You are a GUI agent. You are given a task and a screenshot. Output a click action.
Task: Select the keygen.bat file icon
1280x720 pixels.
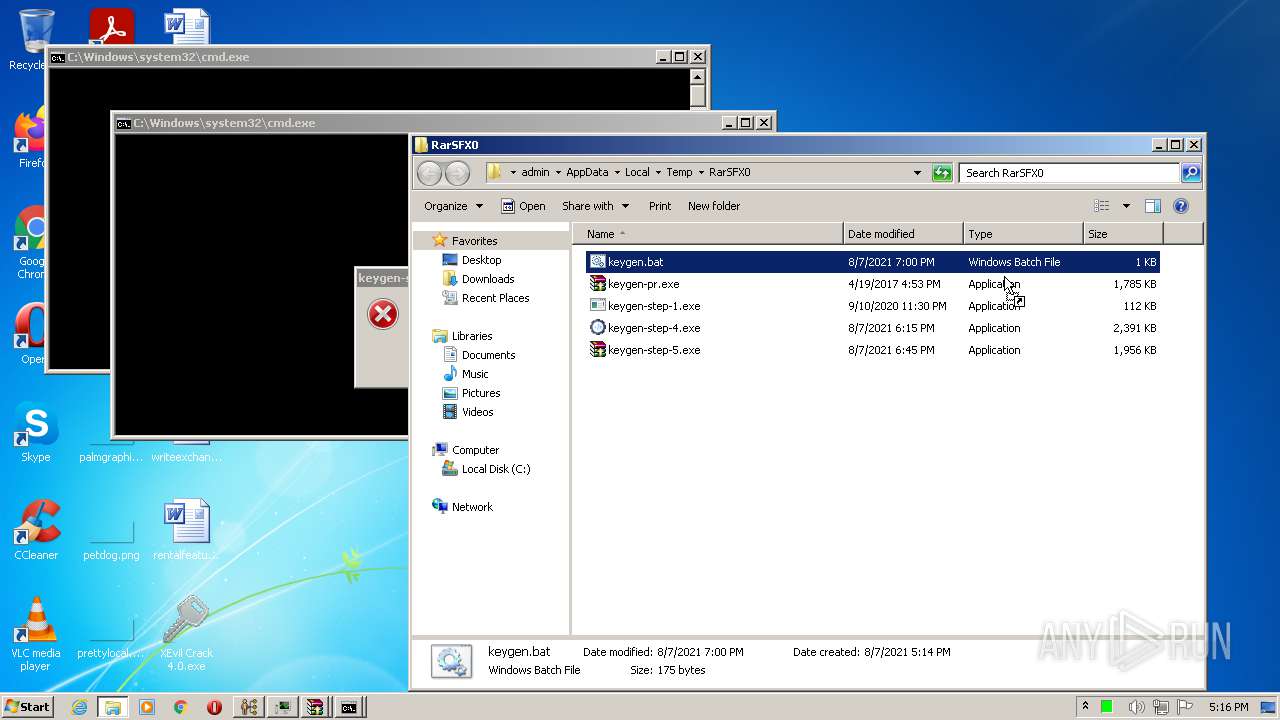click(598, 262)
